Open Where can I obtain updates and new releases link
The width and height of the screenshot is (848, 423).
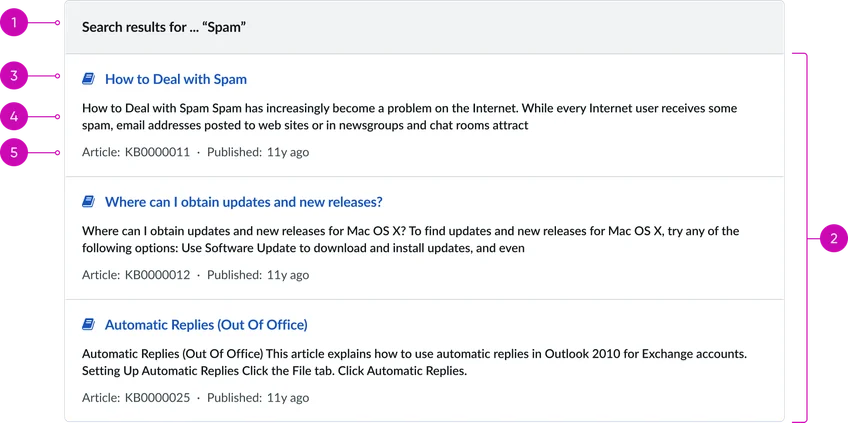tap(244, 202)
